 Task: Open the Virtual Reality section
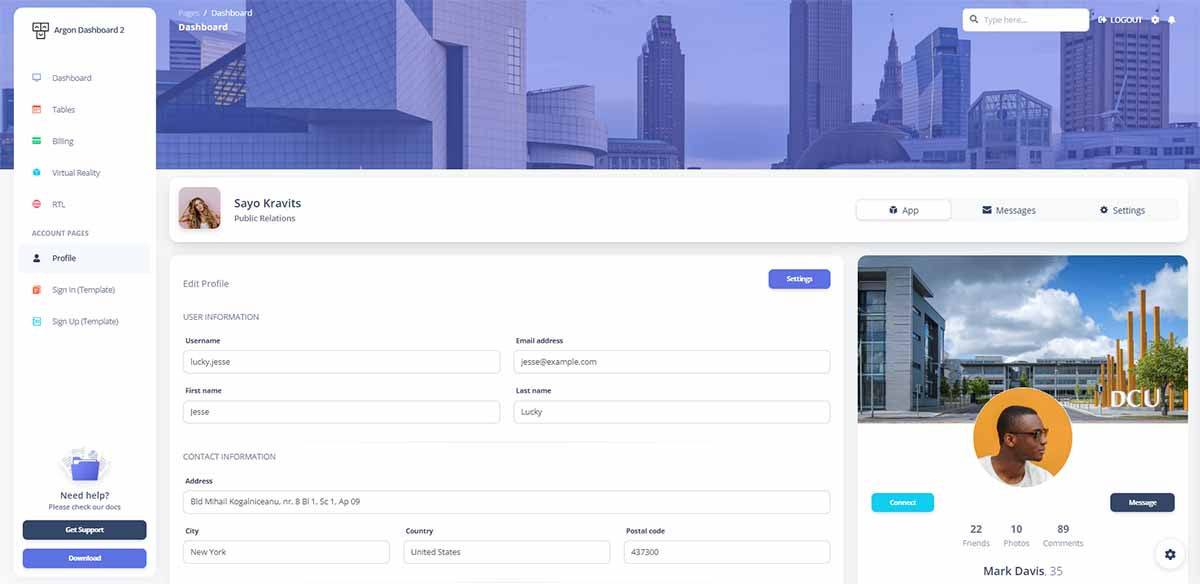[x=75, y=172]
